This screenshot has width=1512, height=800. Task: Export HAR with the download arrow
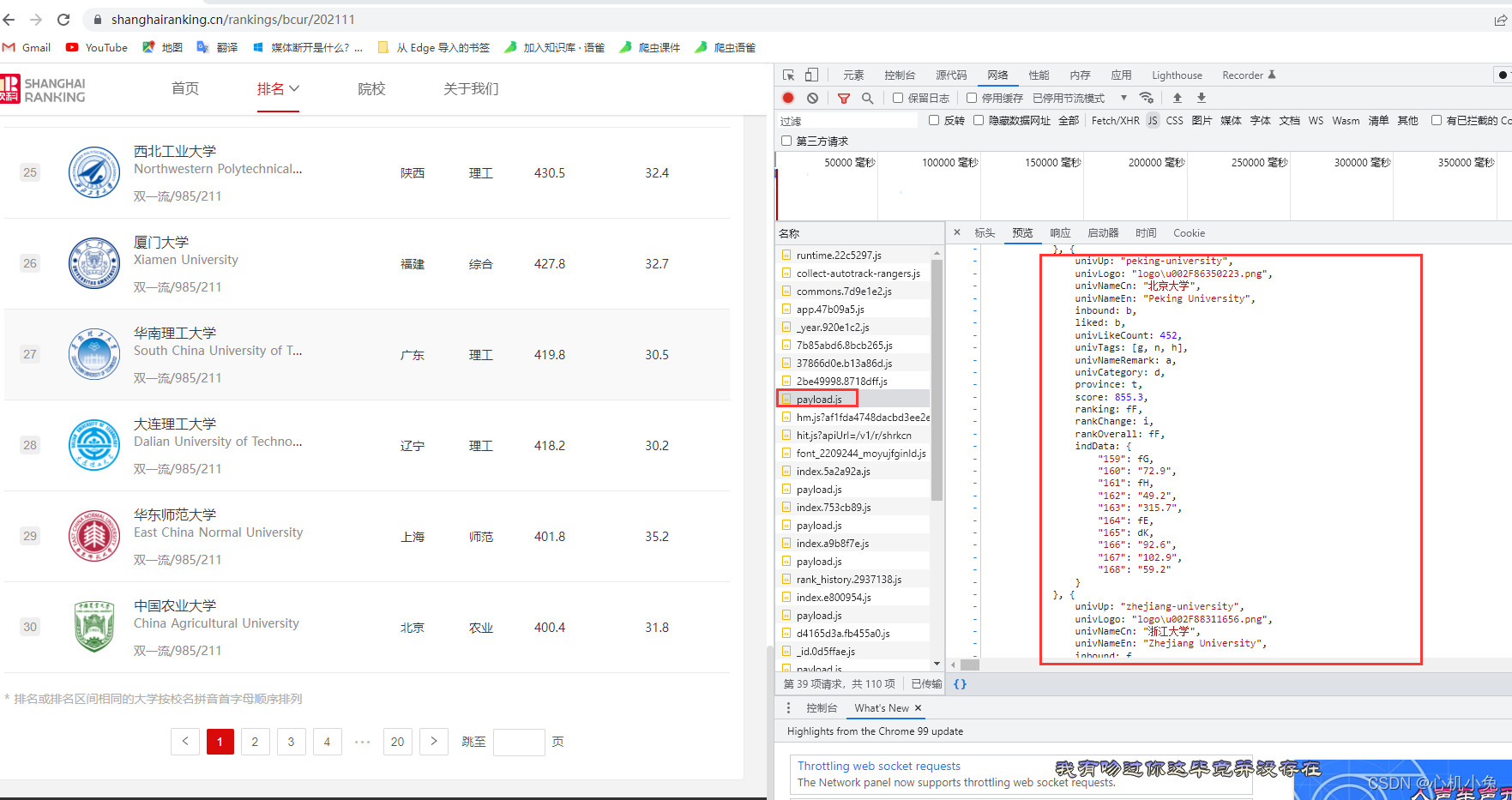click(1202, 98)
